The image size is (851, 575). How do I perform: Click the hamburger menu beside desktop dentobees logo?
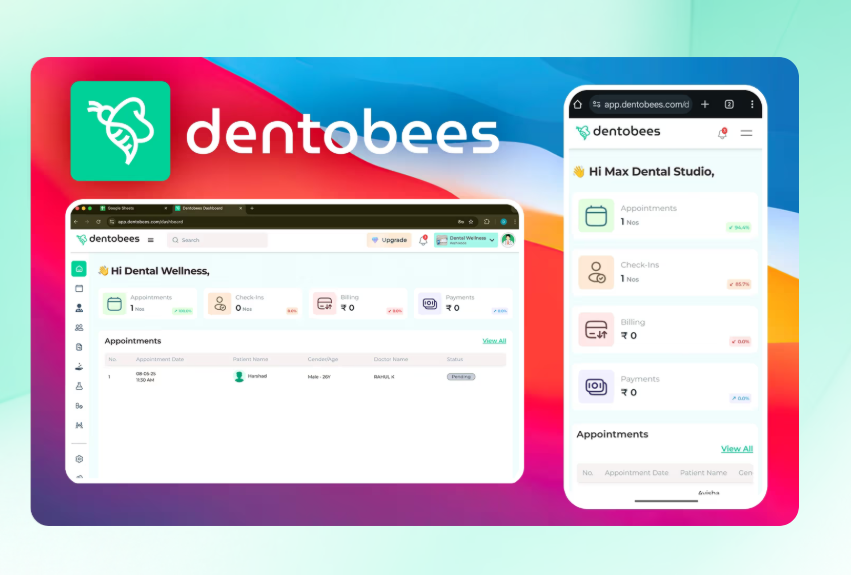[x=151, y=240]
